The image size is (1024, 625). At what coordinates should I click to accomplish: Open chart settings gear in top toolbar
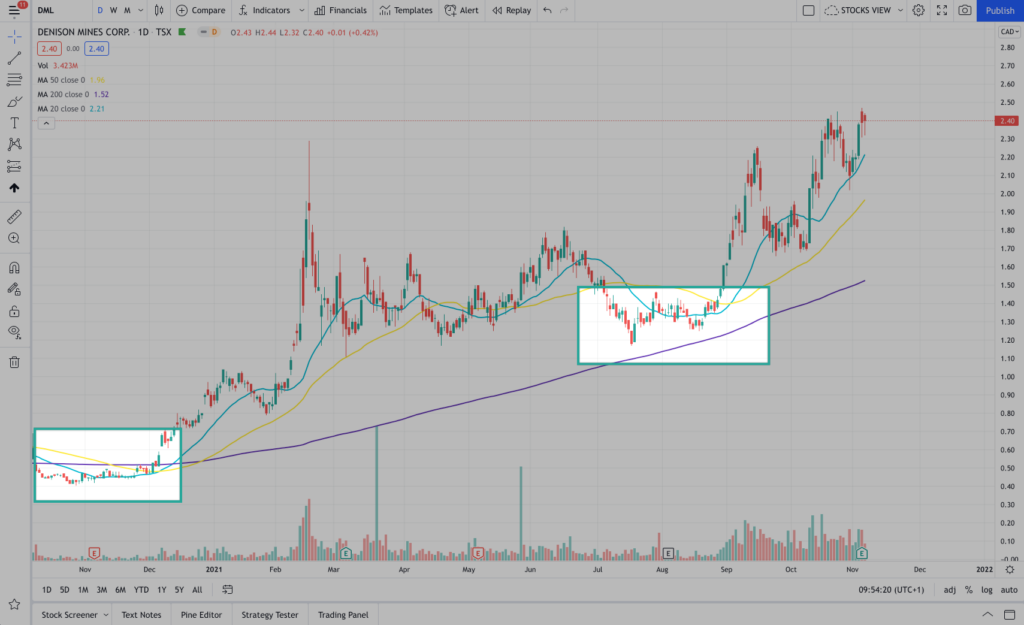click(x=918, y=10)
